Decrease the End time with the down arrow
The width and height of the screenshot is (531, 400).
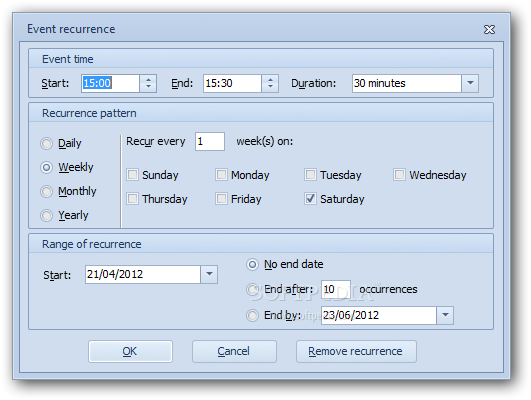click(x=270, y=87)
